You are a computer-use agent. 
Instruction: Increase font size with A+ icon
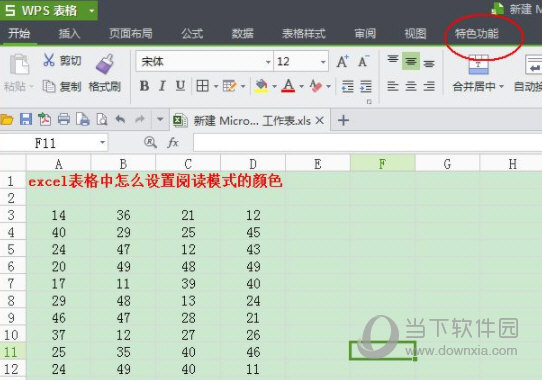tap(343, 62)
